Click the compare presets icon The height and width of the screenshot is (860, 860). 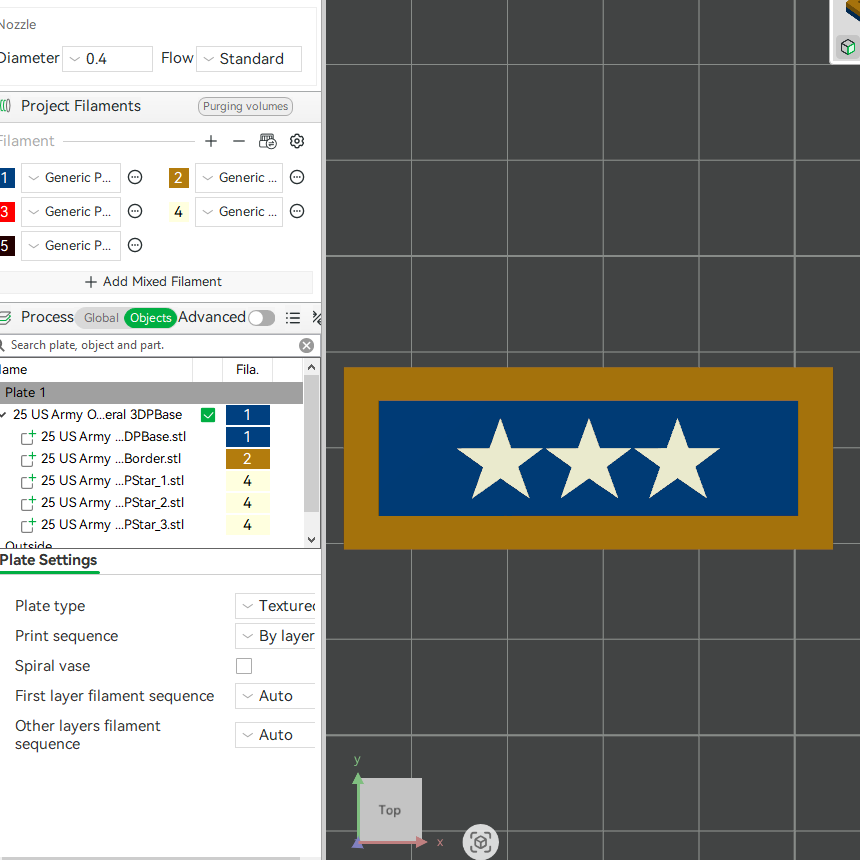click(316, 318)
